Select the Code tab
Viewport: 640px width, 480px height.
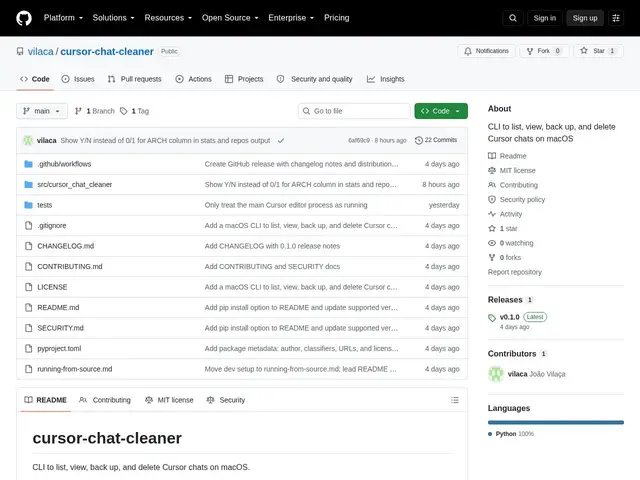coord(35,79)
